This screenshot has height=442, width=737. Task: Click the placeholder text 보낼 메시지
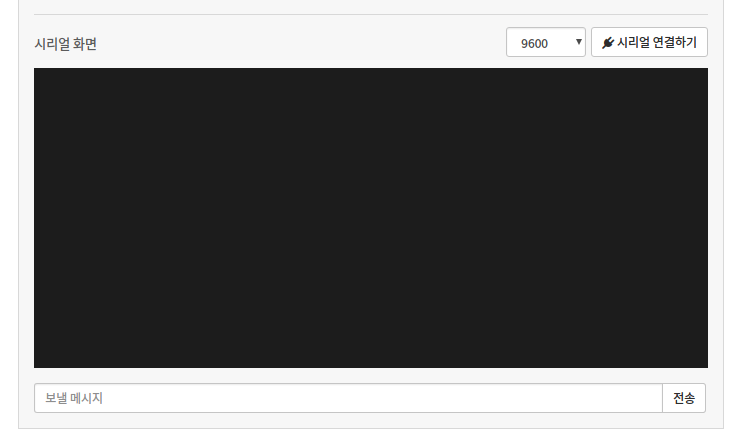click(74, 398)
